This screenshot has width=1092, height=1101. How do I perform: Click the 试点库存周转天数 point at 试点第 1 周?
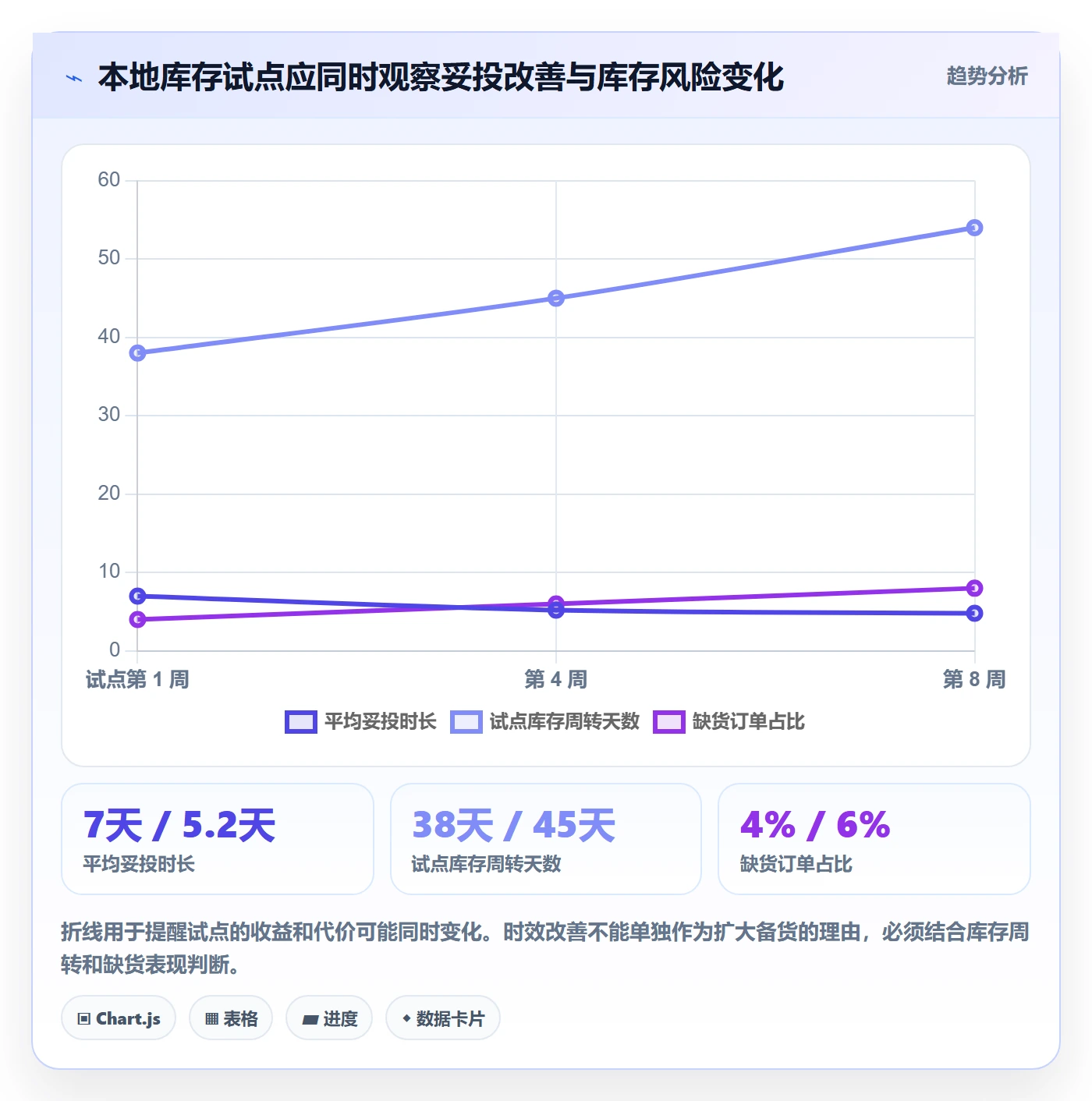coord(137,353)
